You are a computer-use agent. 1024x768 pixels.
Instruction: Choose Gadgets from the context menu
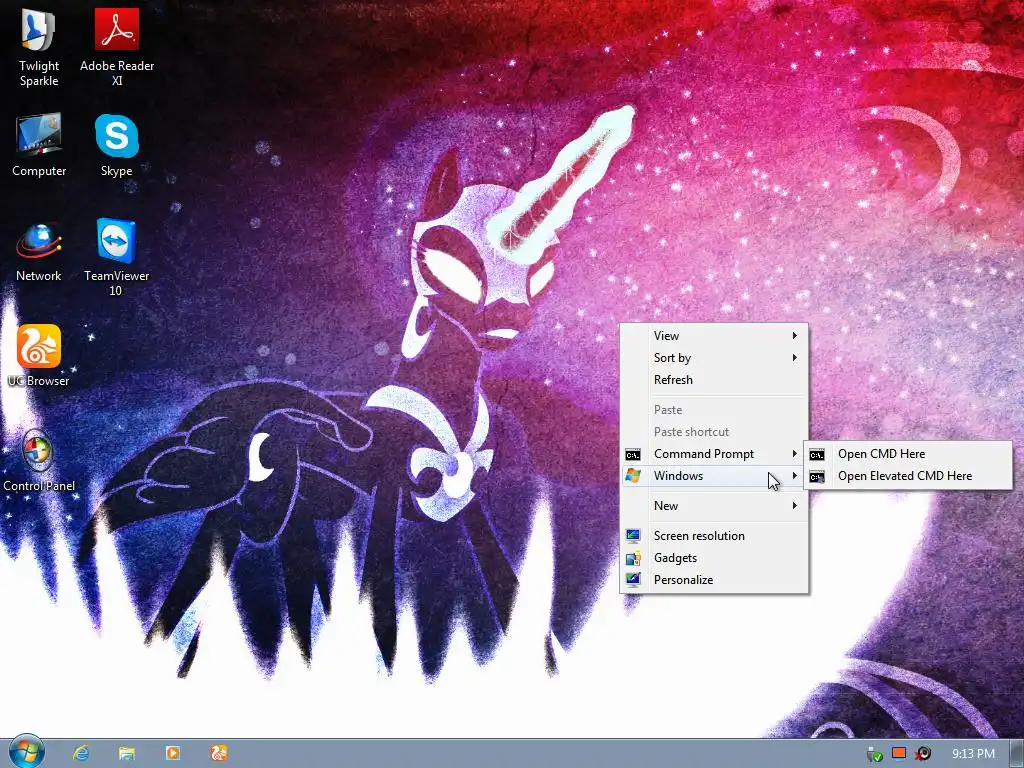pos(714,558)
